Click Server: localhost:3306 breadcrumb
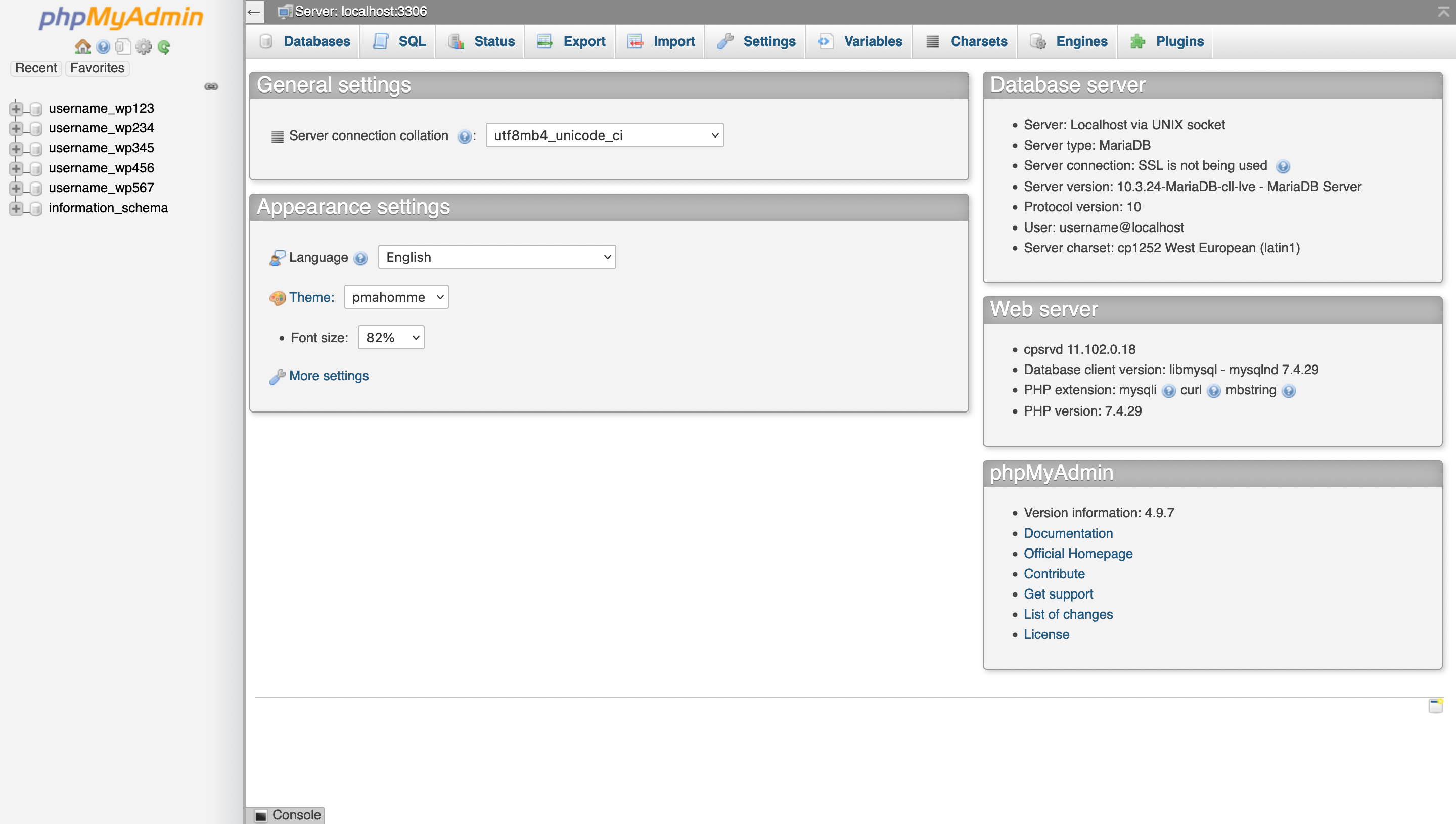This screenshot has width=1456, height=824. click(x=360, y=11)
